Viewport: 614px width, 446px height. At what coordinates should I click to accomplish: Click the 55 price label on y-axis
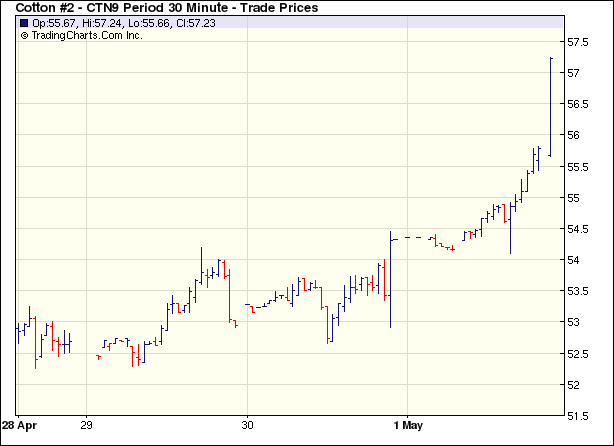click(x=574, y=198)
